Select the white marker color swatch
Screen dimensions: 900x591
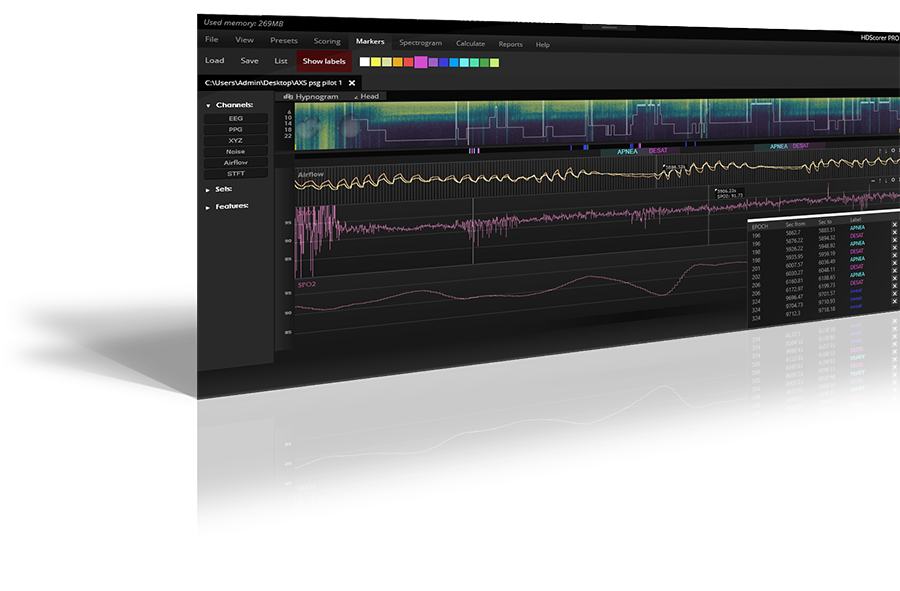coord(365,62)
